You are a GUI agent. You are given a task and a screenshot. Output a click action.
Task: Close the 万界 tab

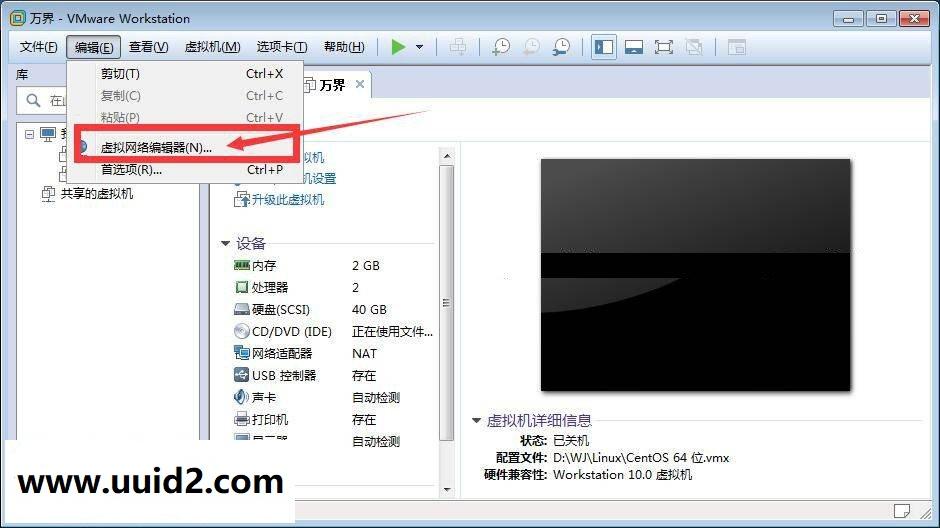[360, 84]
